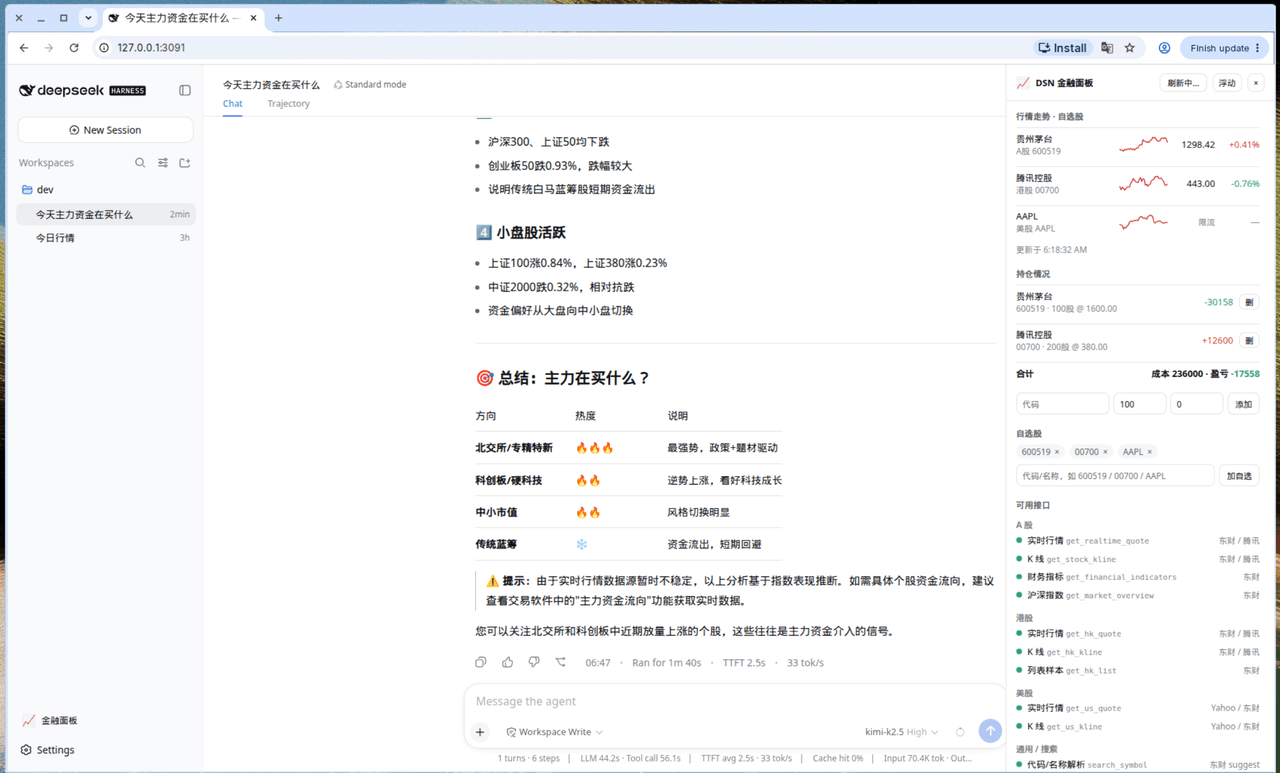The image size is (1280, 773).
Task: Close the DSN 金融面板 panel
Action: 1256,83
